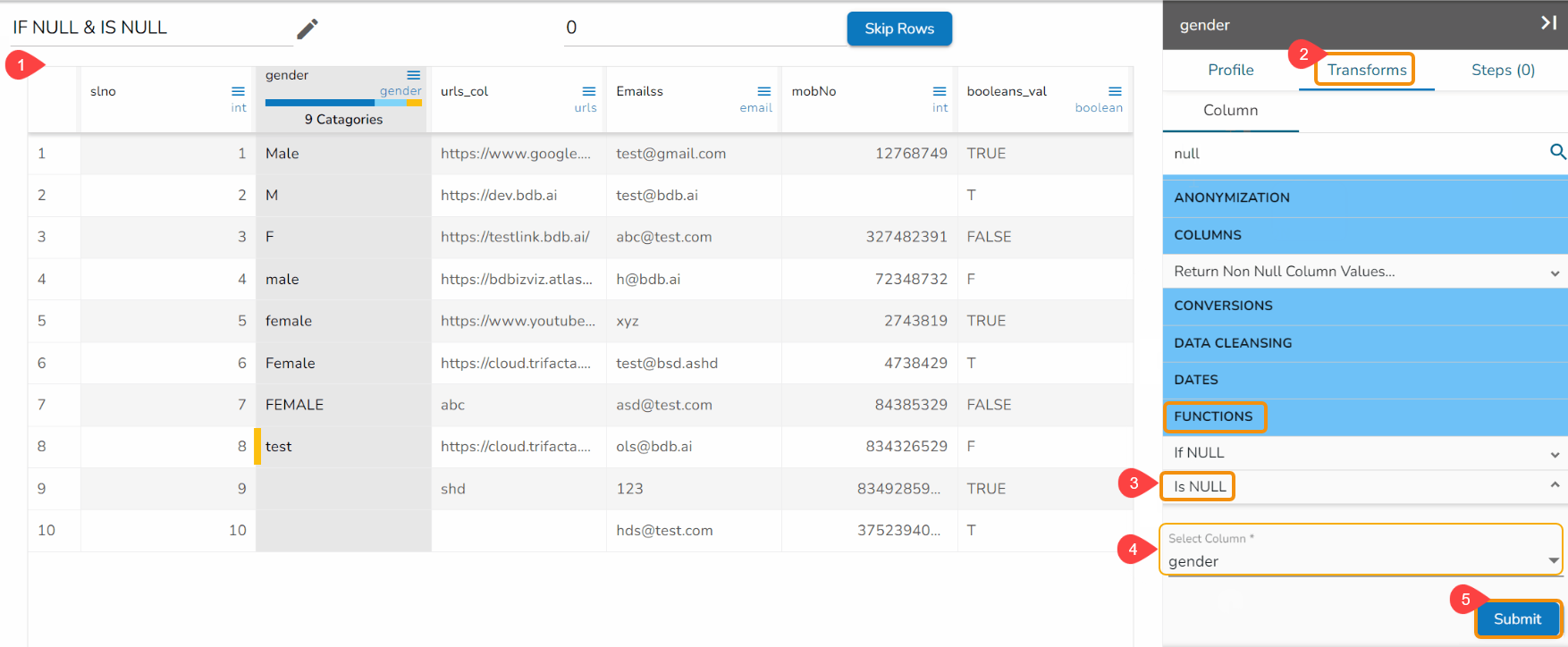Switch to the Steps (0) tab
This screenshot has width=1568, height=647.
click(1502, 70)
